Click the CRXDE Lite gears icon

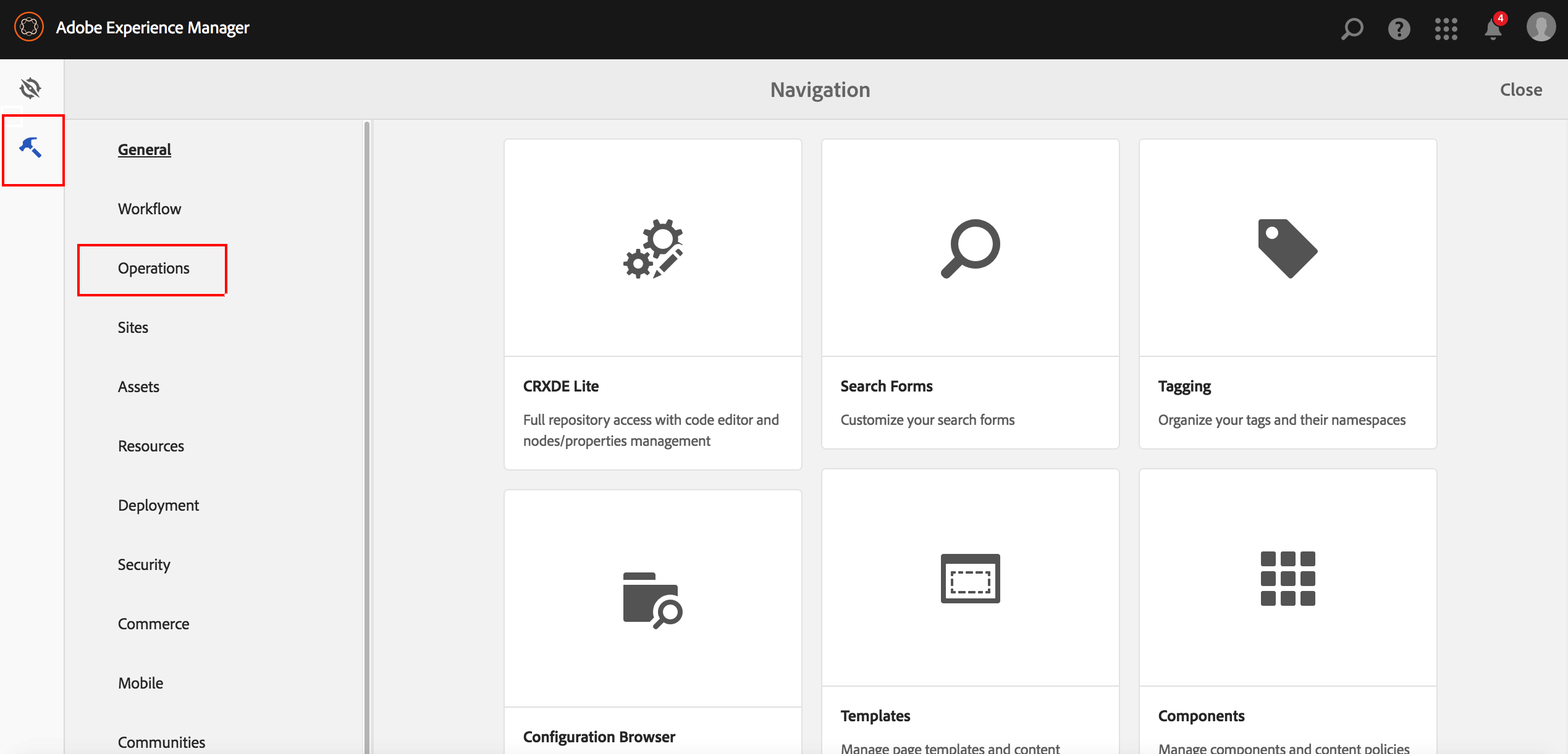pyautogui.click(x=653, y=248)
